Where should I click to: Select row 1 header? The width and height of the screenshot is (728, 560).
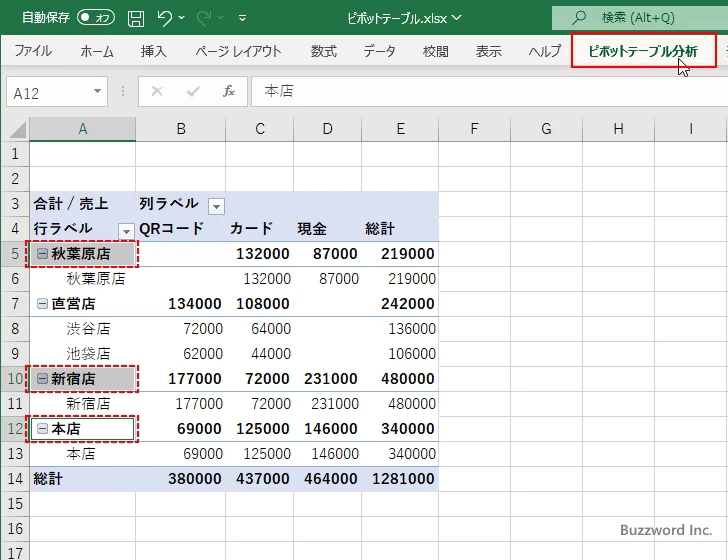[15, 153]
